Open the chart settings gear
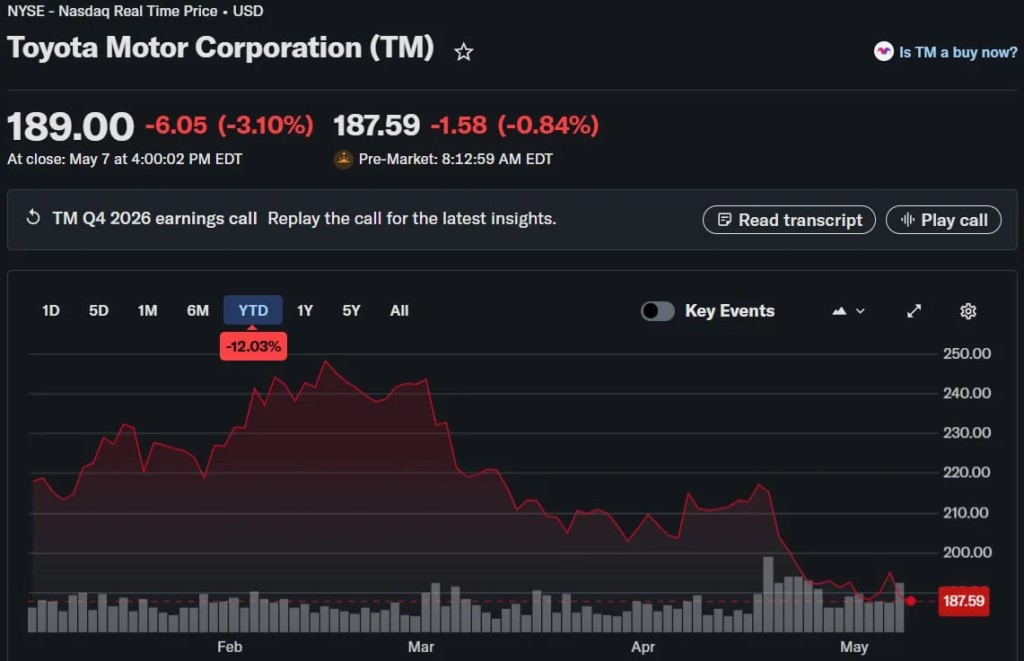This screenshot has height=661, width=1024. 968,311
